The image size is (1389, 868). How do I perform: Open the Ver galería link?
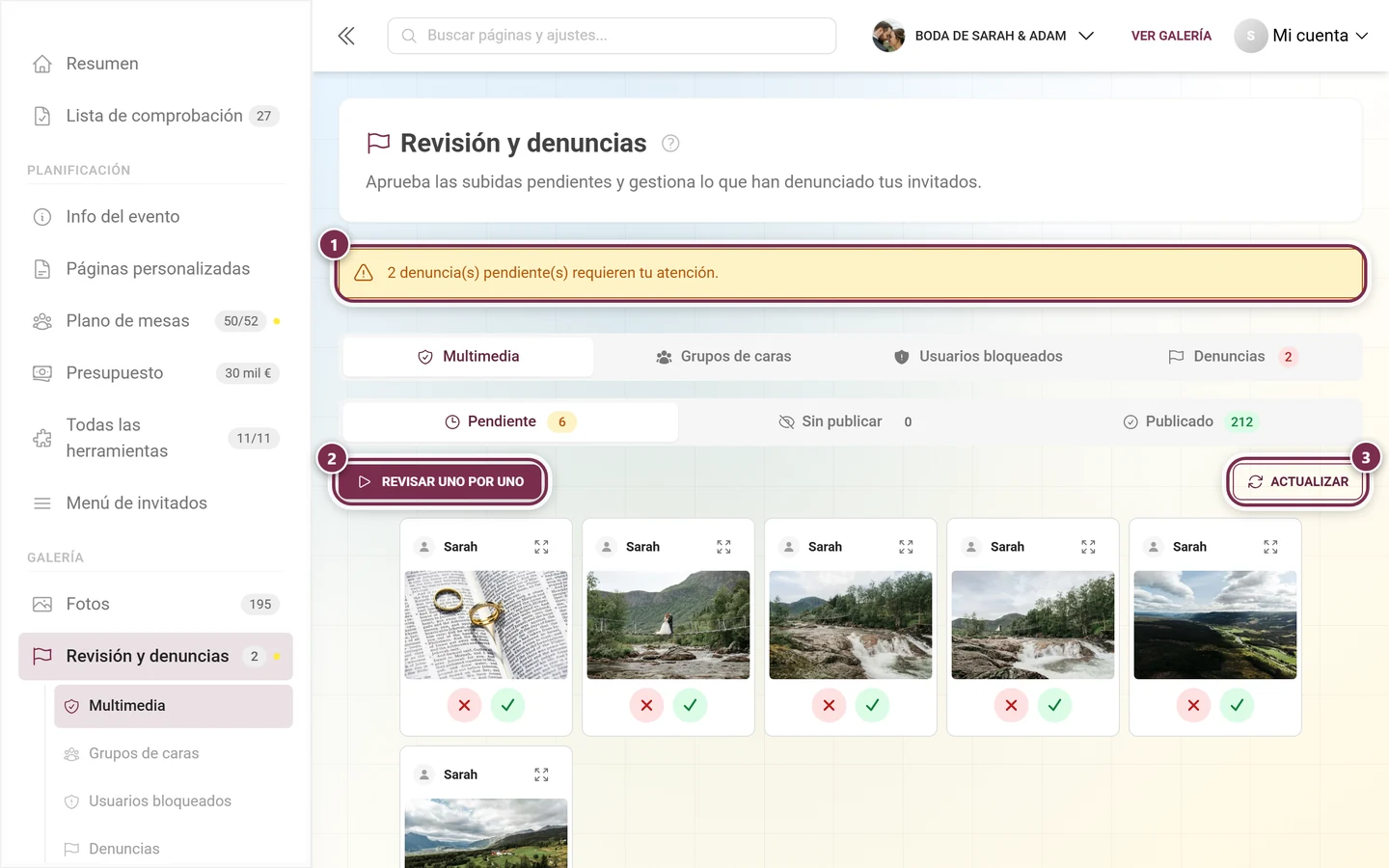[1171, 36]
